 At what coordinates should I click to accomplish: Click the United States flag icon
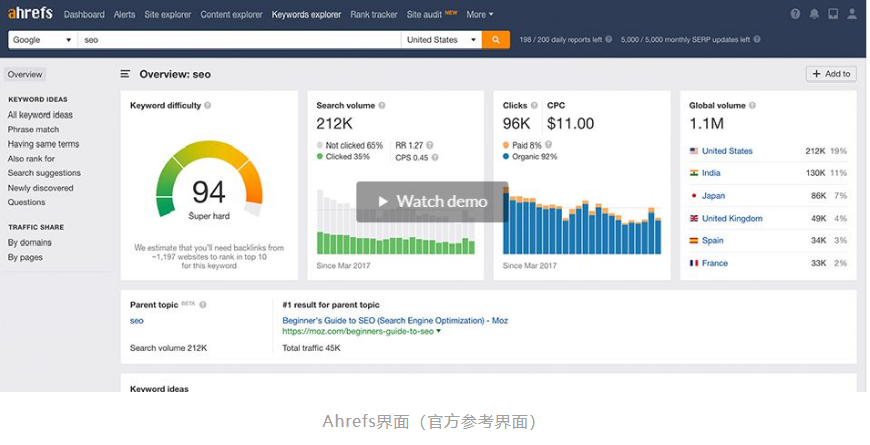pos(694,151)
